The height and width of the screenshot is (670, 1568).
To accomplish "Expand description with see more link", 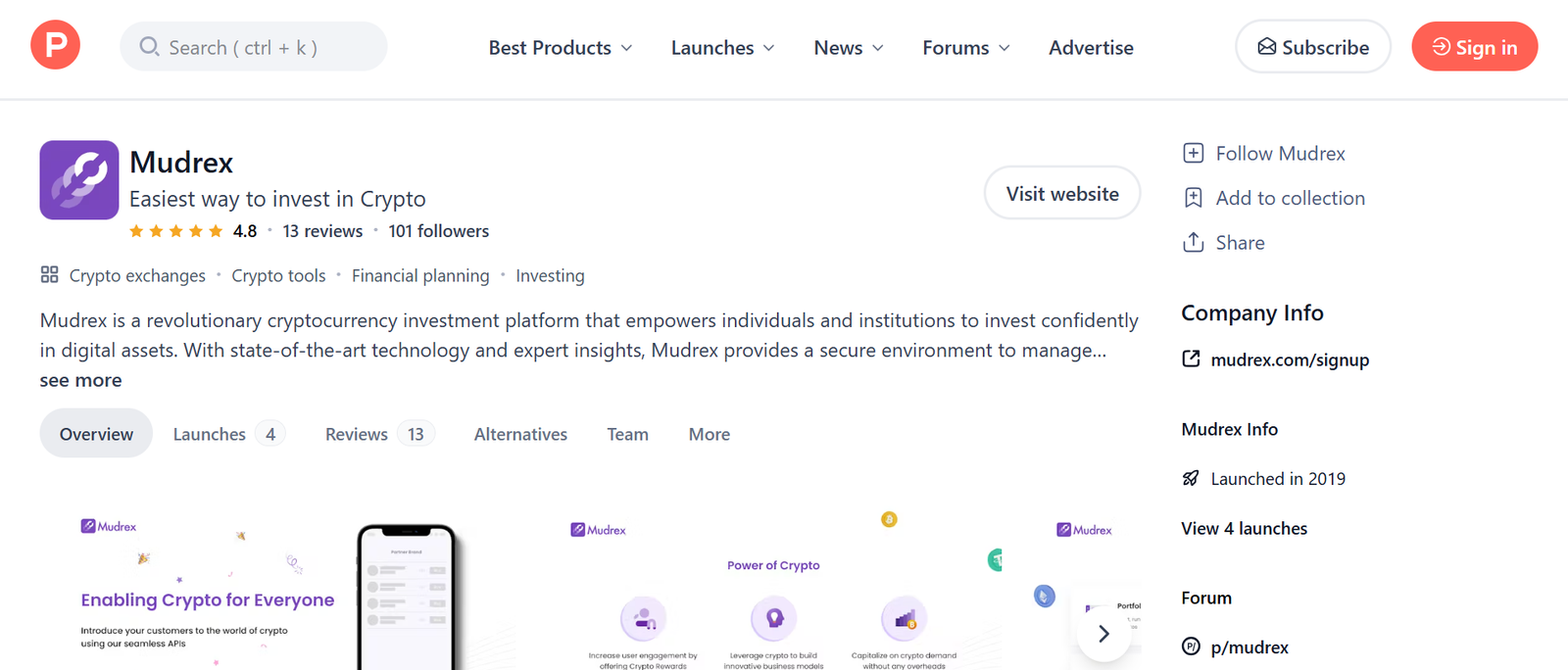I will (80, 380).
